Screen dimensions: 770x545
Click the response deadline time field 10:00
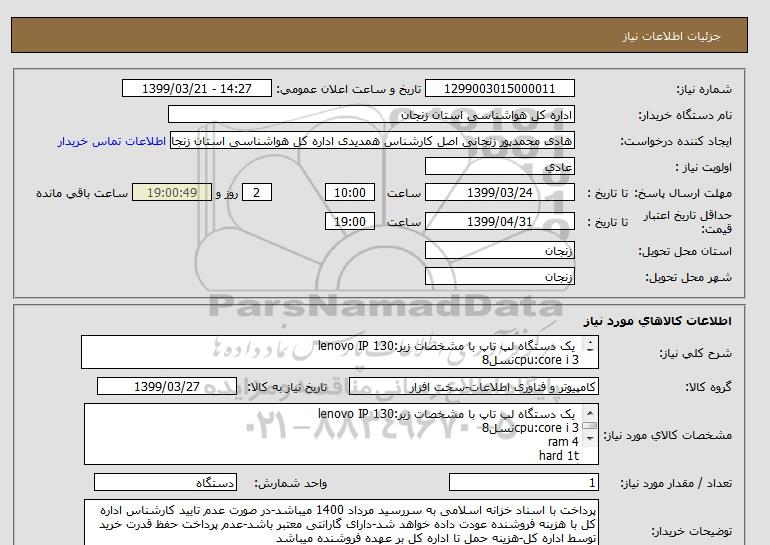(x=350, y=192)
